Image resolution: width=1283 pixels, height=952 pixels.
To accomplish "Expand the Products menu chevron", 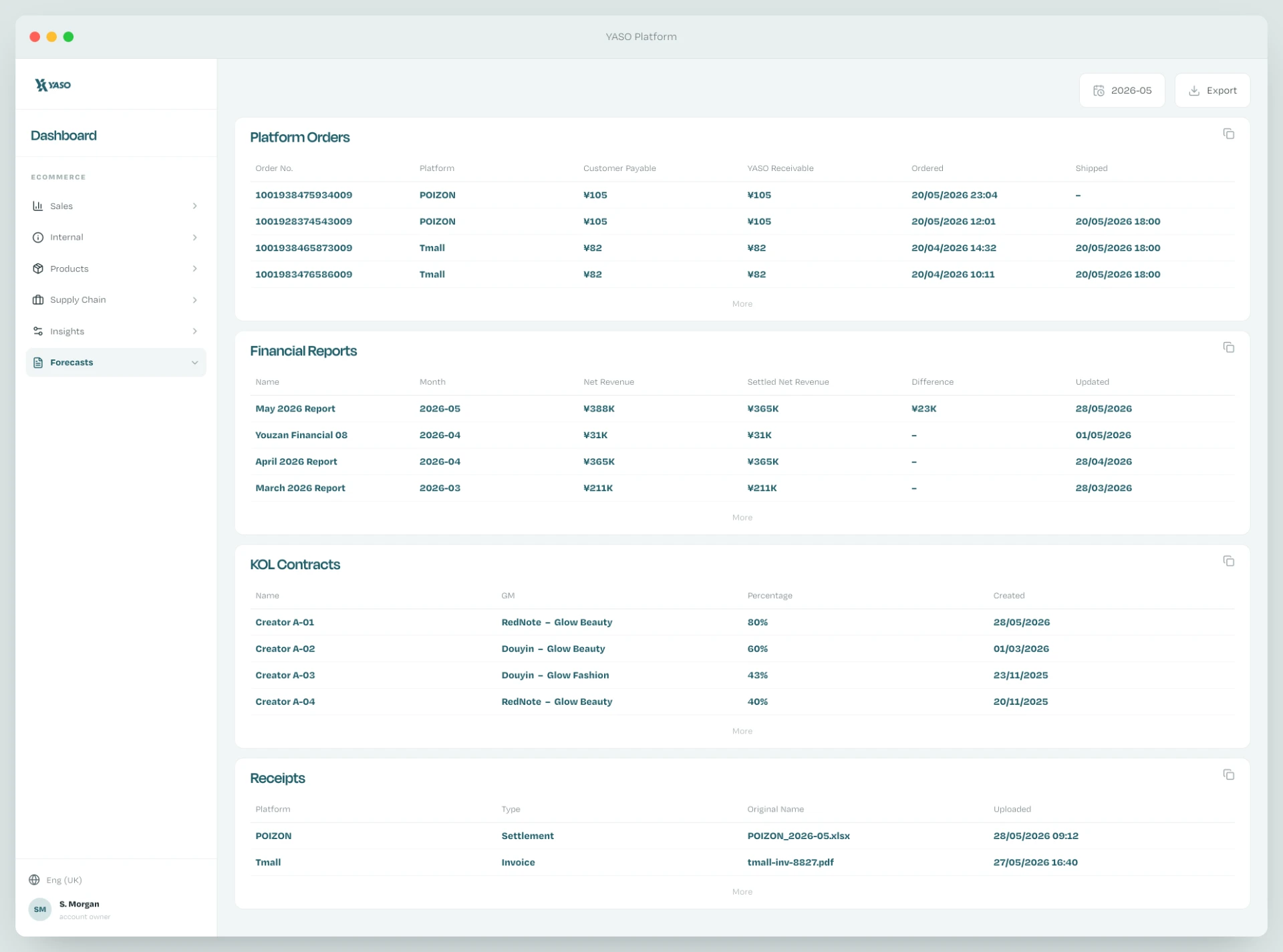I will (194, 269).
